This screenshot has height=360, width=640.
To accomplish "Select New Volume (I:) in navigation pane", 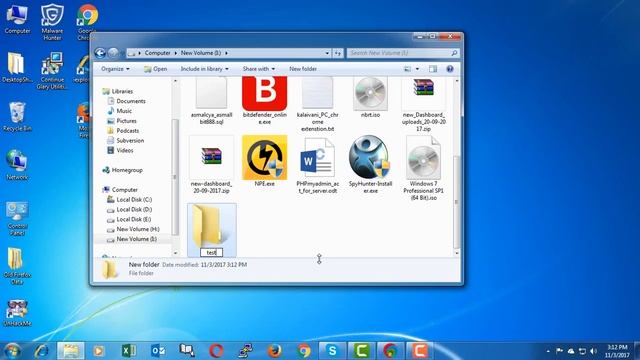I will point(136,239).
